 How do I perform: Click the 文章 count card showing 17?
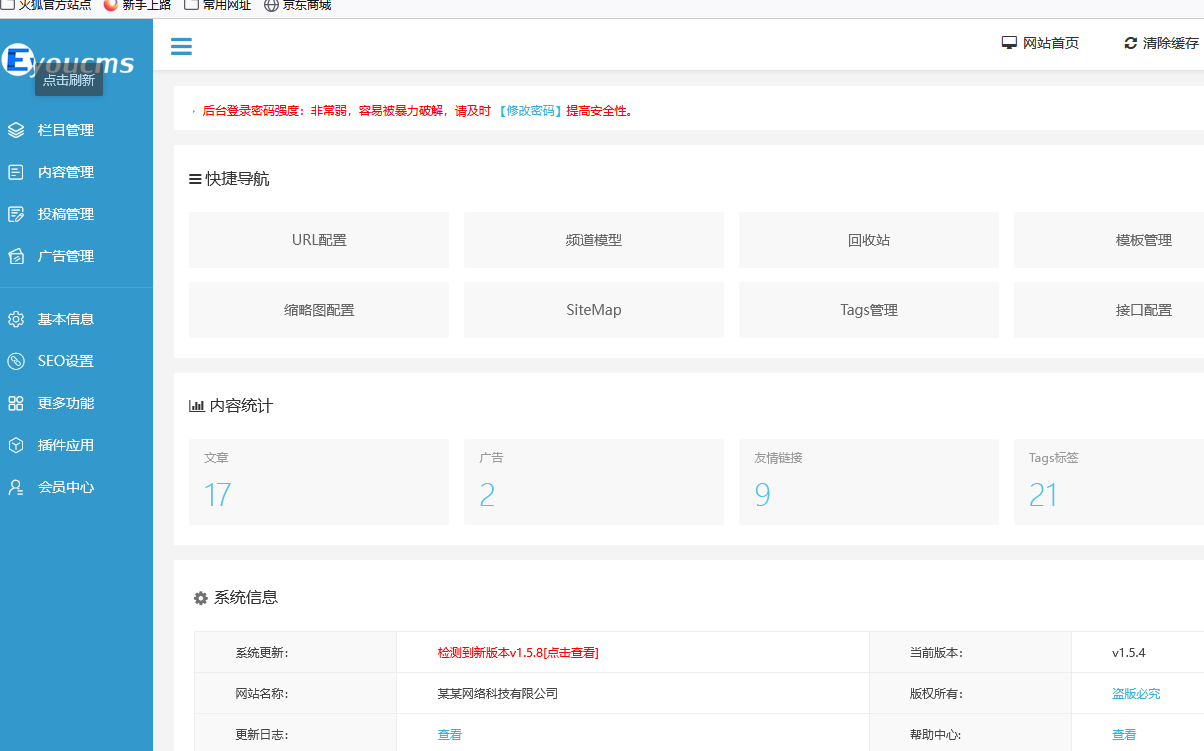319,481
